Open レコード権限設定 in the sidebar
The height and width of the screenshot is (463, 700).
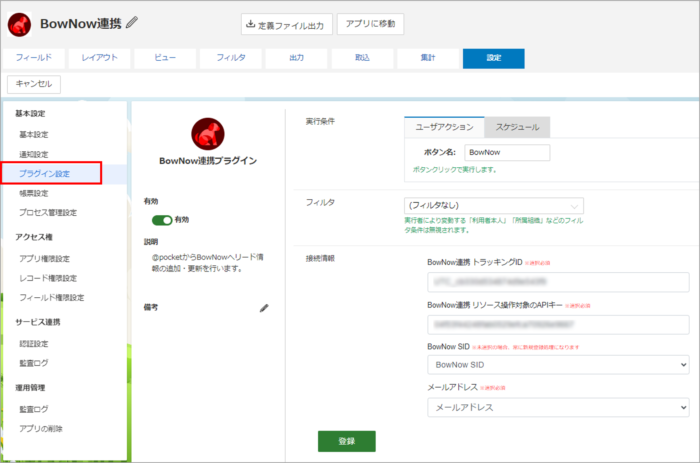coord(48,278)
